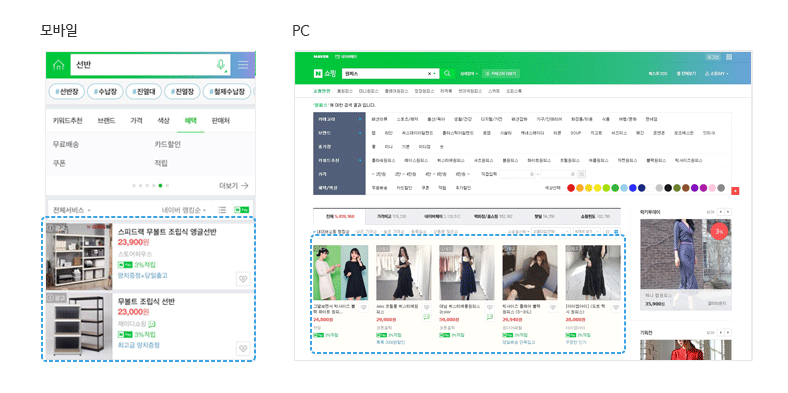Click the NAVER logo in PC top bar
The width and height of the screenshot is (788, 393).
pyautogui.click(x=321, y=57)
